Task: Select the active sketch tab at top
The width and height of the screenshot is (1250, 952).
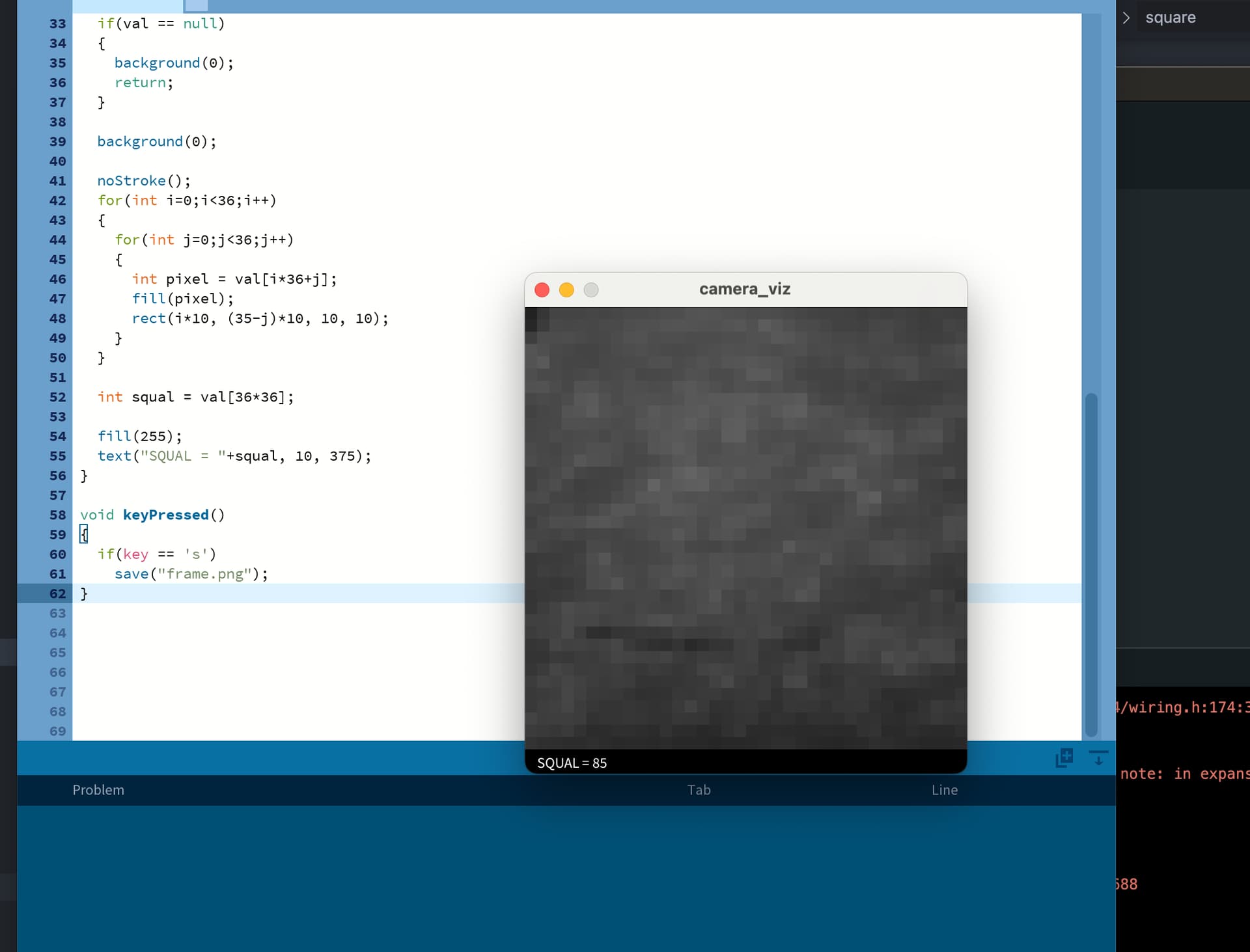Action: [x=128, y=6]
